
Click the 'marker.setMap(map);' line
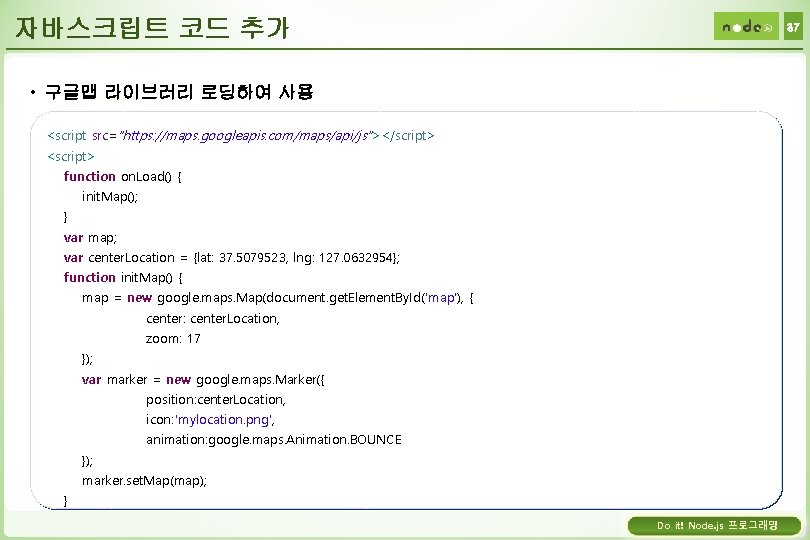pos(144,481)
